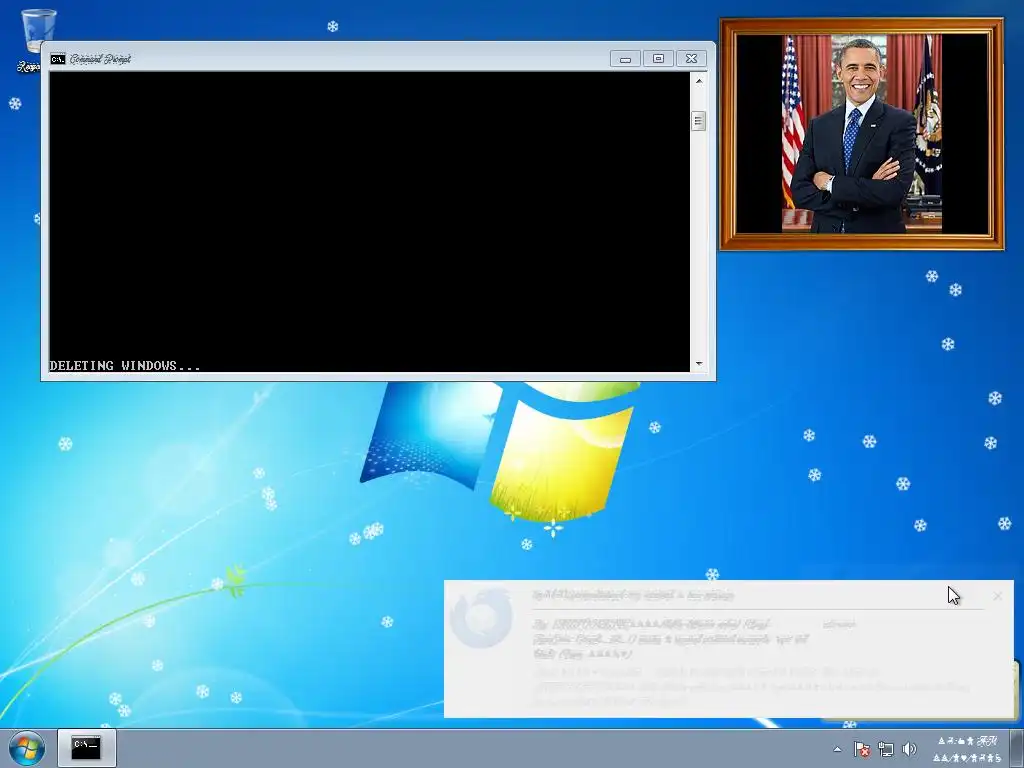Maximize the Command Prompt window
The width and height of the screenshot is (1024, 768).
pyautogui.click(x=658, y=59)
